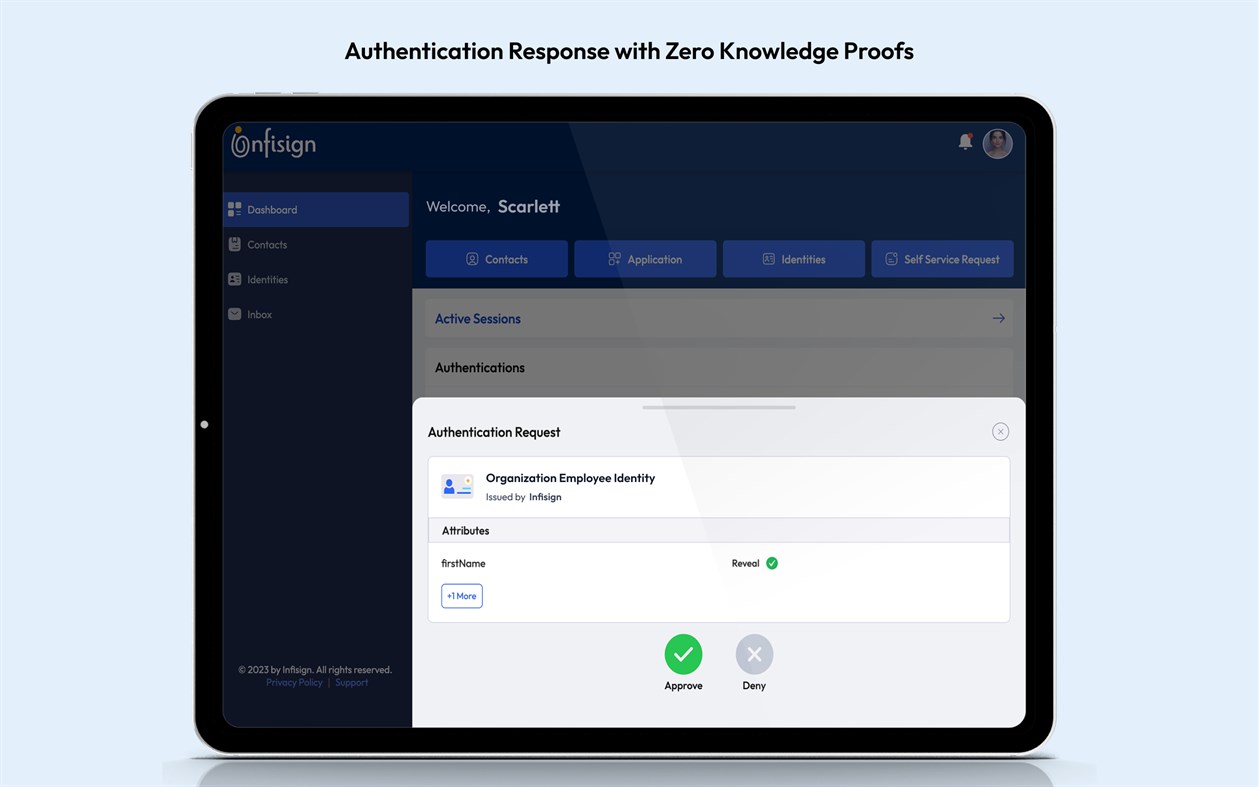
Task: Select the Dashboard sidebar icon
Action: pos(233,209)
